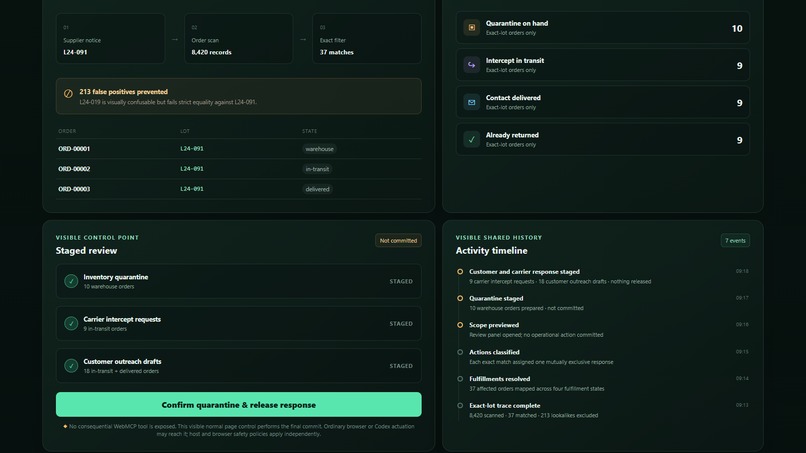Select the Quarantine on hand row
Viewport: 806px width, 453px height.
point(602,28)
